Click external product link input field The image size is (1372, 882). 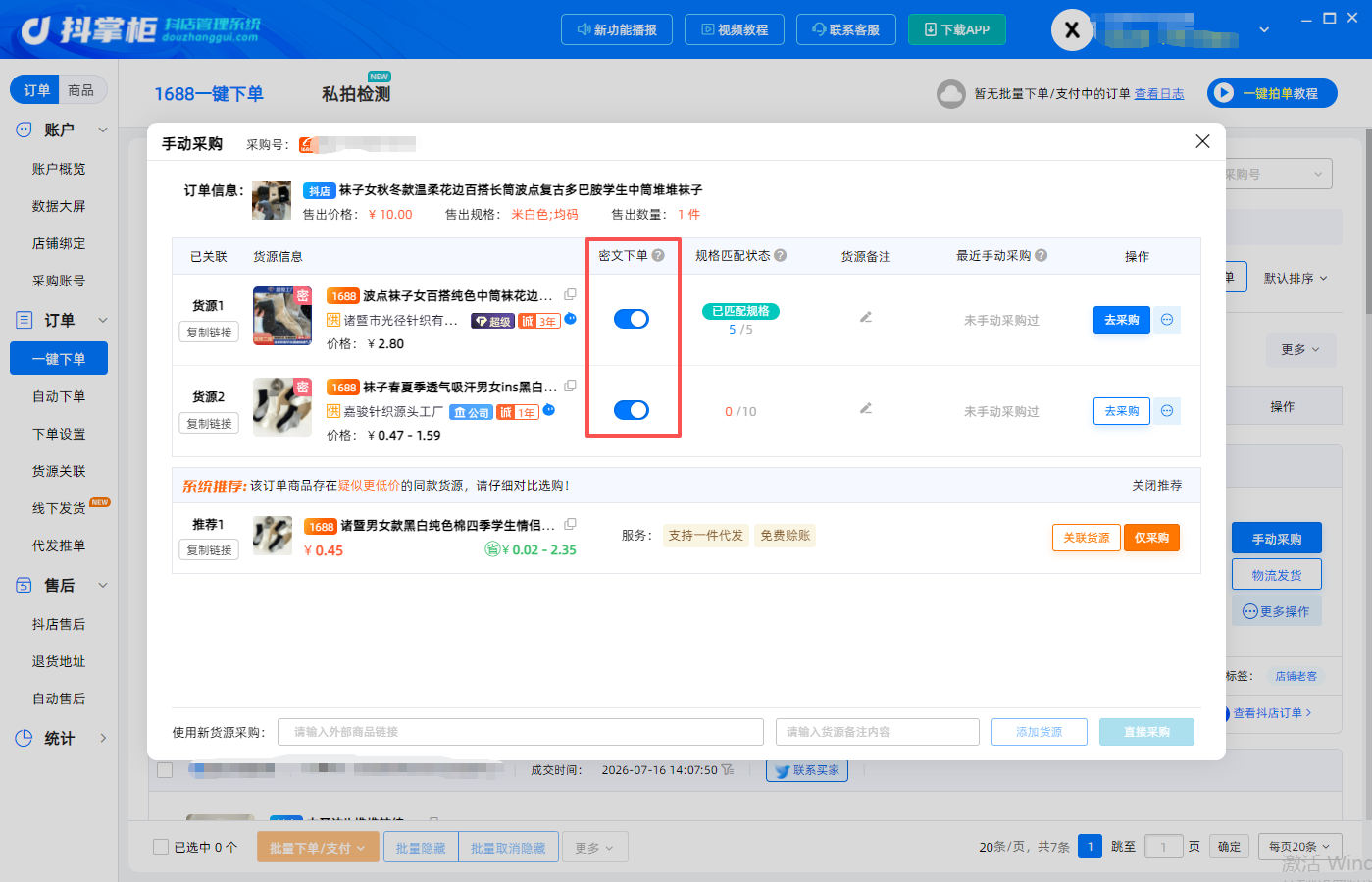521,732
